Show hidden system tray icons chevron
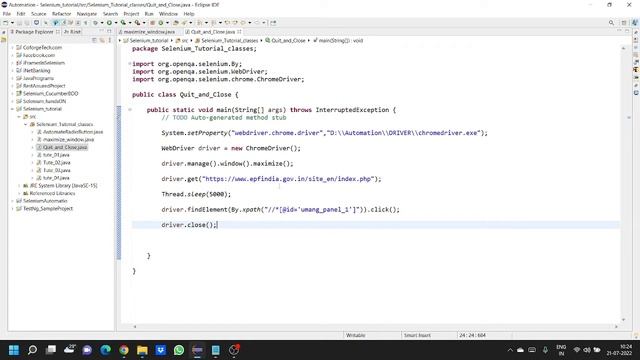Viewport: 640px width, 360px height. pyautogui.click(x=510, y=350)
